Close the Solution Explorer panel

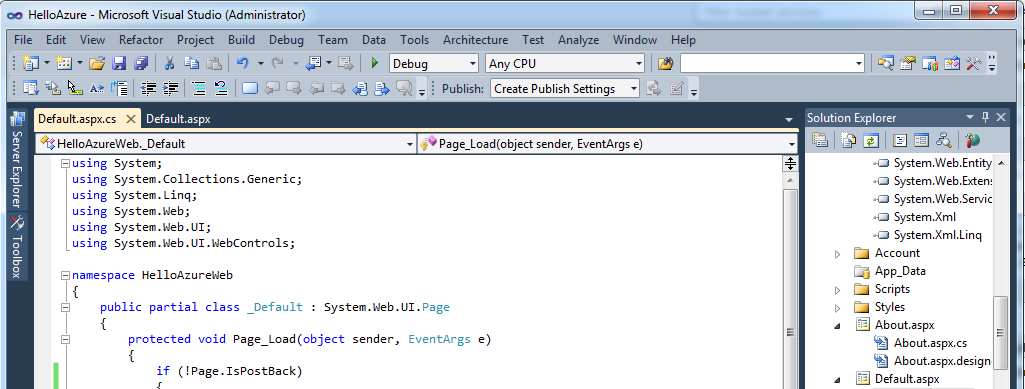(x=1001, y=118)
